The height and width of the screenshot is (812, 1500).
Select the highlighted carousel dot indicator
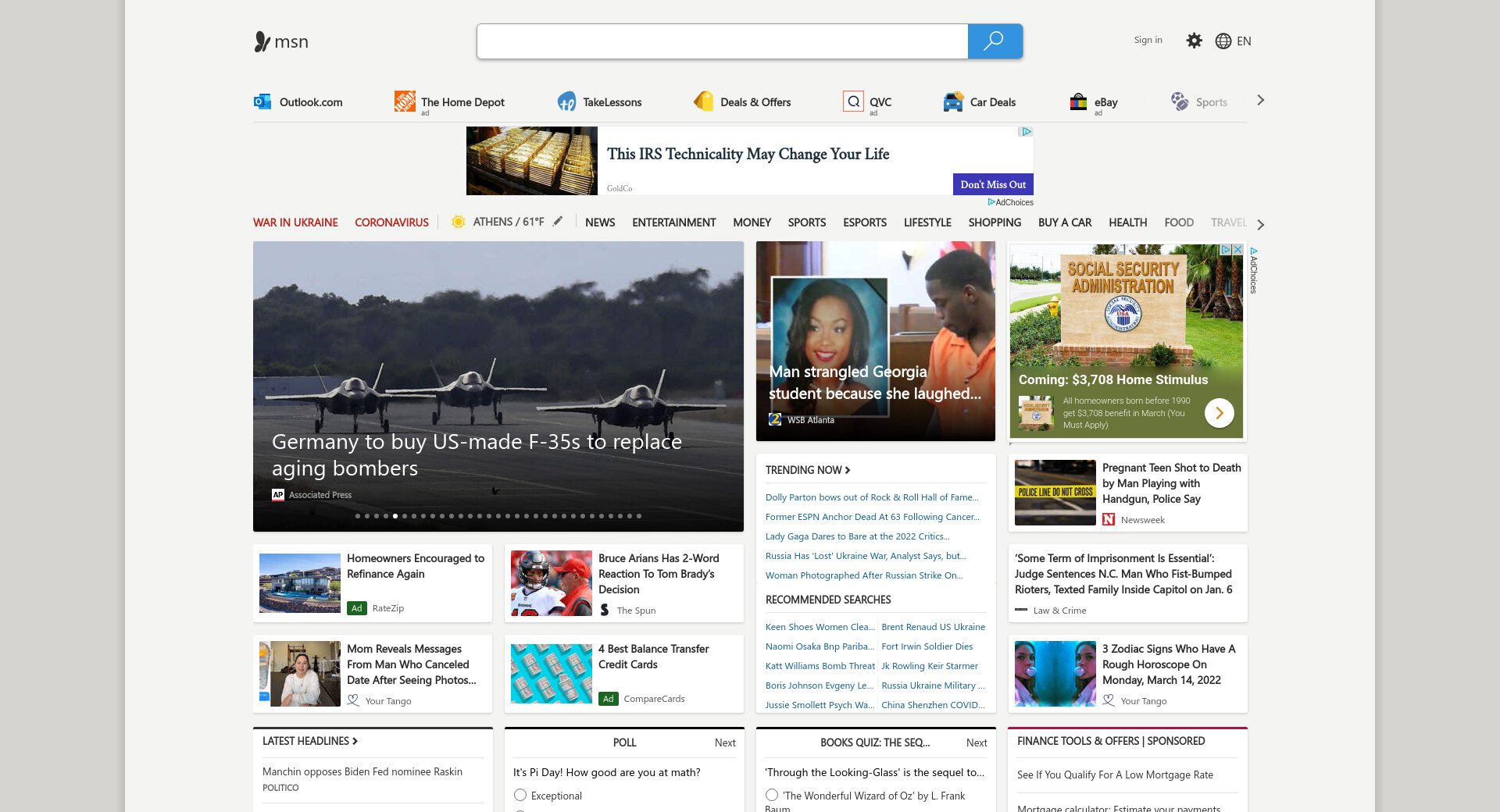click(395, 516)
